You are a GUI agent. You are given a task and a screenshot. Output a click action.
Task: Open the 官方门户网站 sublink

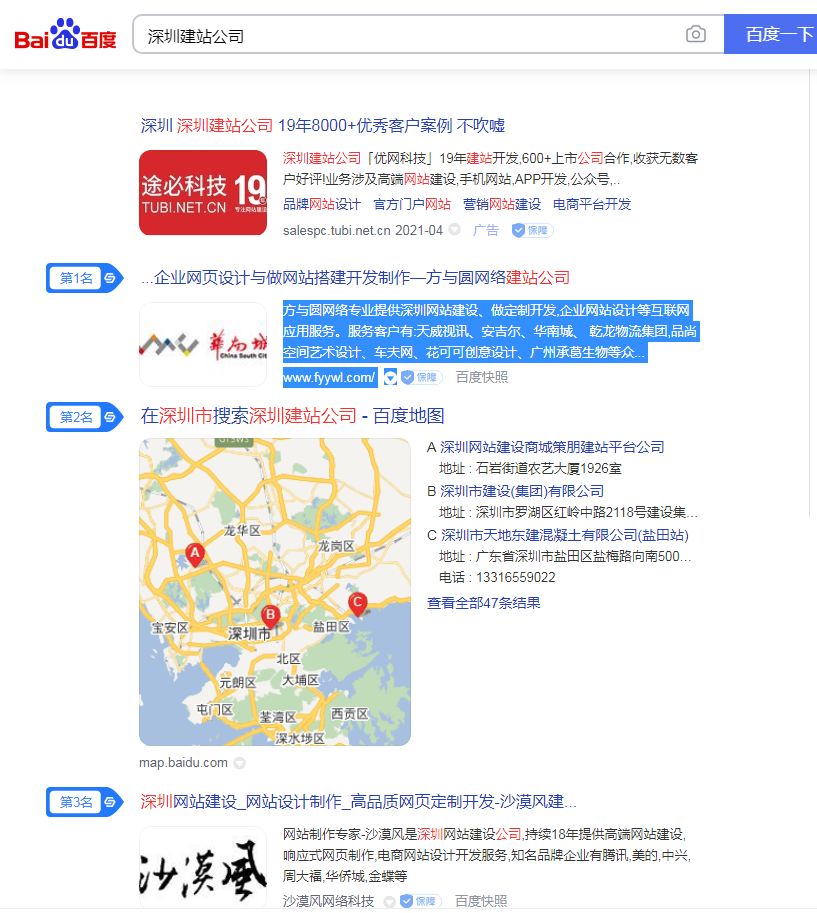click(412, 204)
